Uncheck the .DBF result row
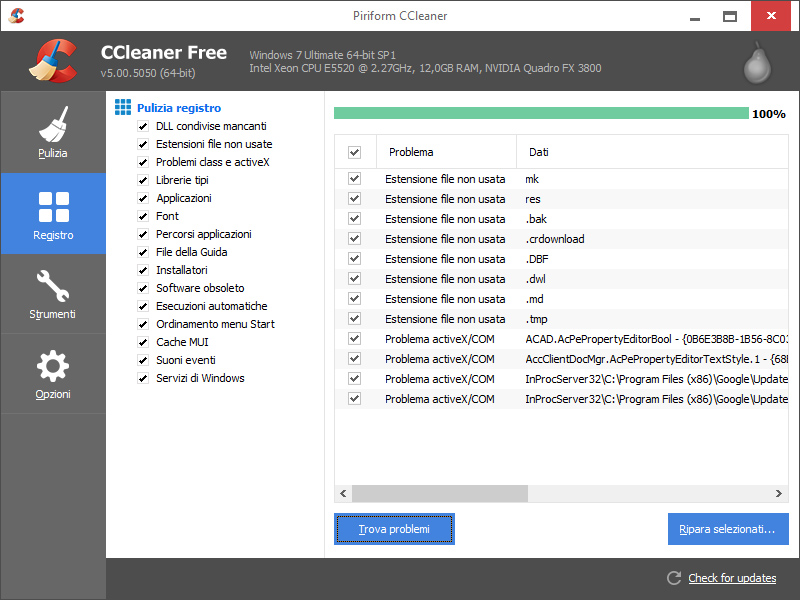This screenshot has height=600, width=800. (x=355, y=259)
